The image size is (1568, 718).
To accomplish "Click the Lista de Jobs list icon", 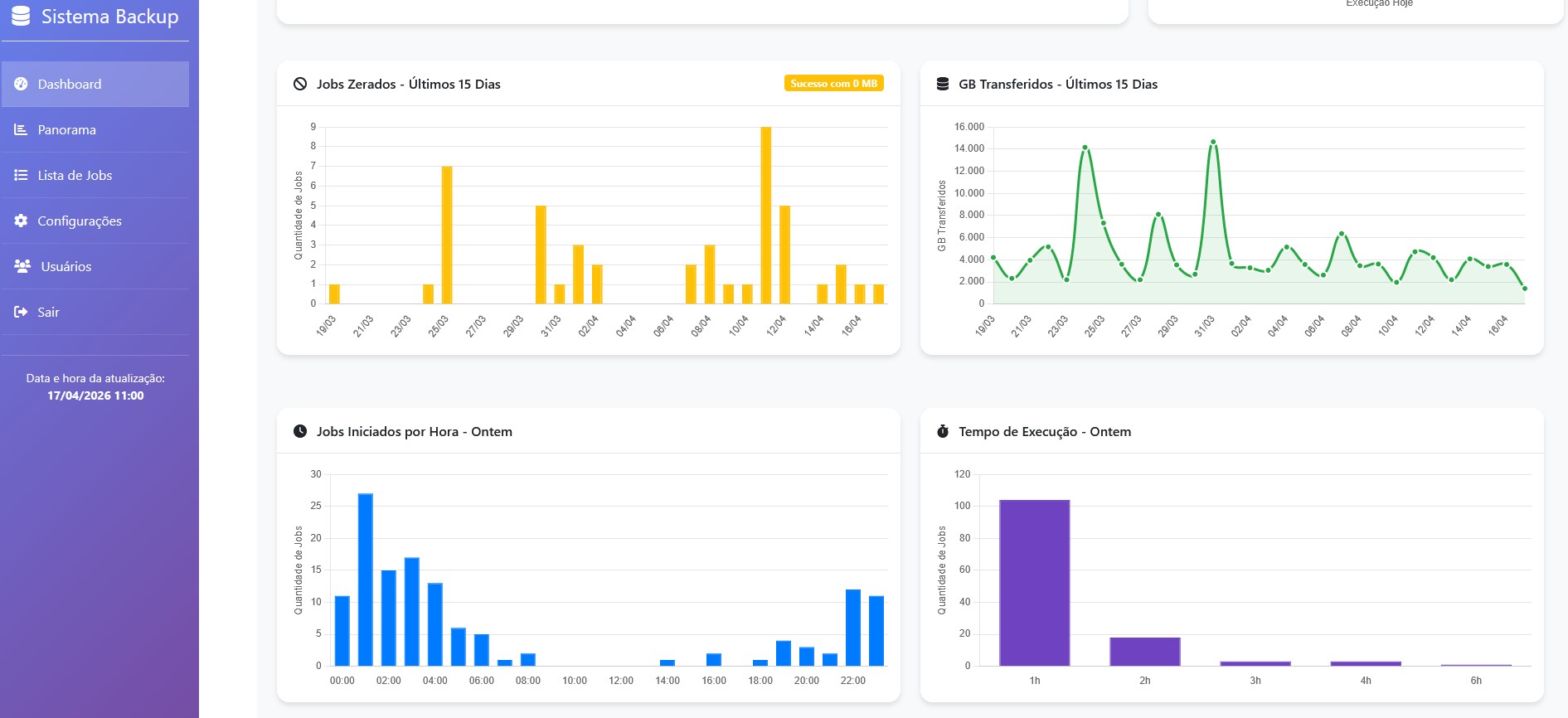I will [21, 175].
